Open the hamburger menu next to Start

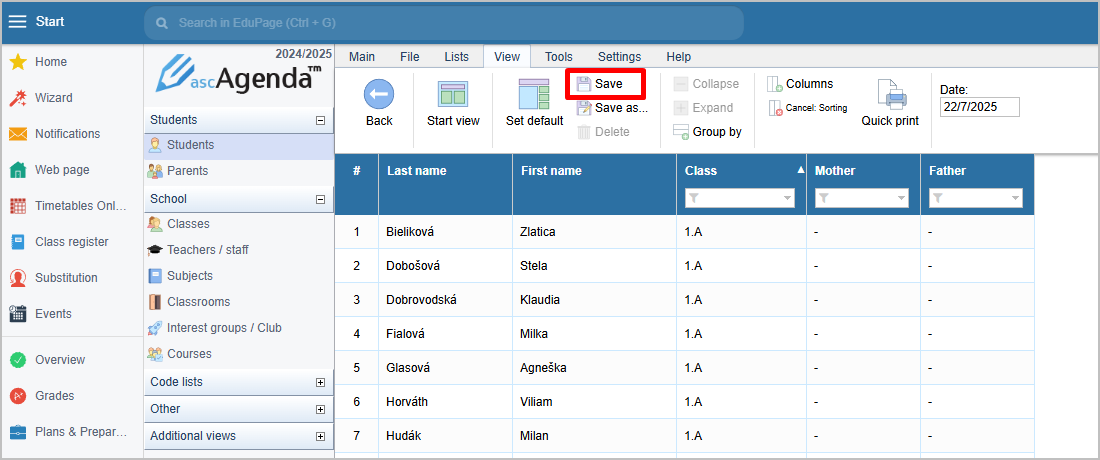pyautogui.click(x=18, y=22)
